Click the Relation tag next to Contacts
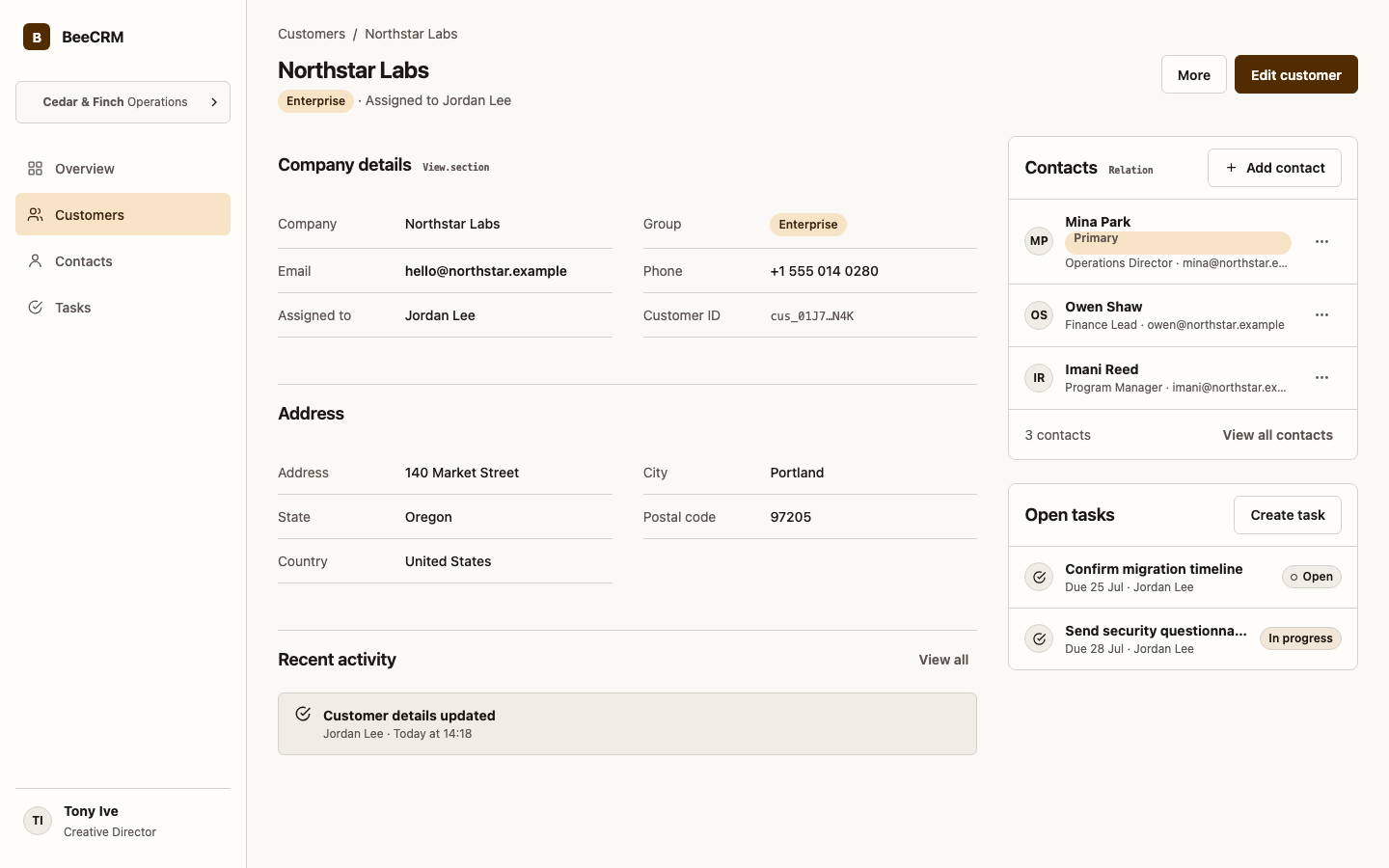The image size is (1389, 868). pyautogui.click(x=1130, y=170)
